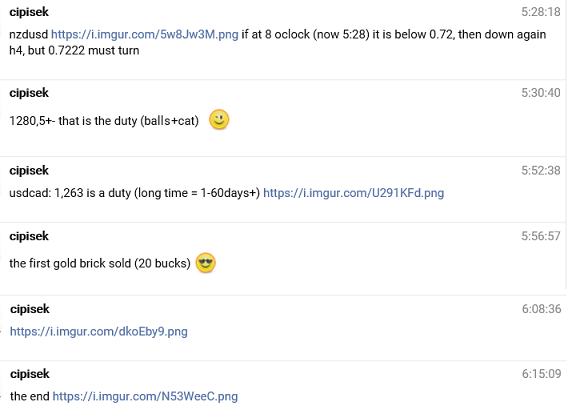Image resolution: width=568 pixels, height=410 pixels.
Task: Click the sunglasses emoji after gold brick message
Action: 205,263
